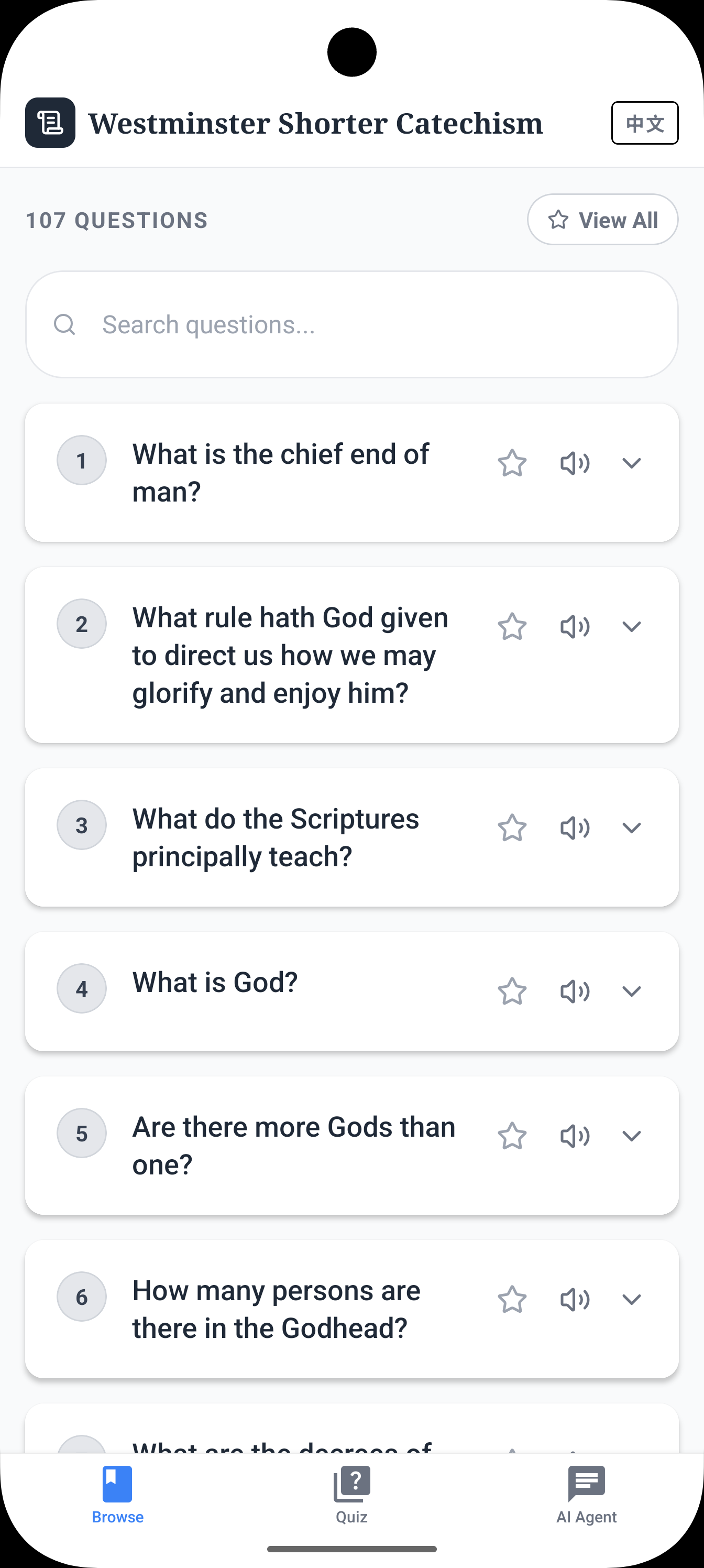Open the AI Agent tab
The image size is (704, 1568).
[x=586, y=1494]
